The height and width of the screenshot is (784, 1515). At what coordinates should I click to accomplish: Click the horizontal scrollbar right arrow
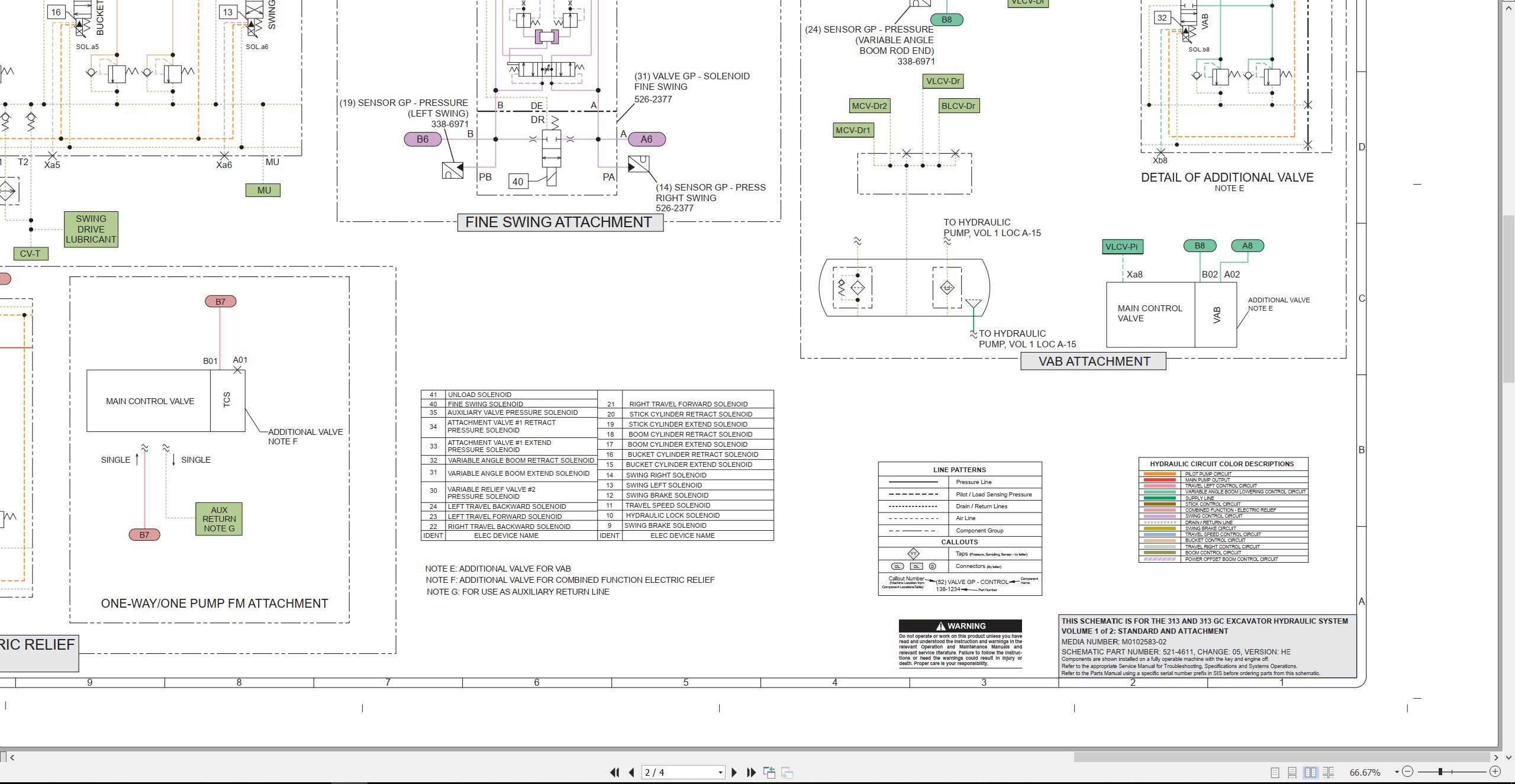1495,757
